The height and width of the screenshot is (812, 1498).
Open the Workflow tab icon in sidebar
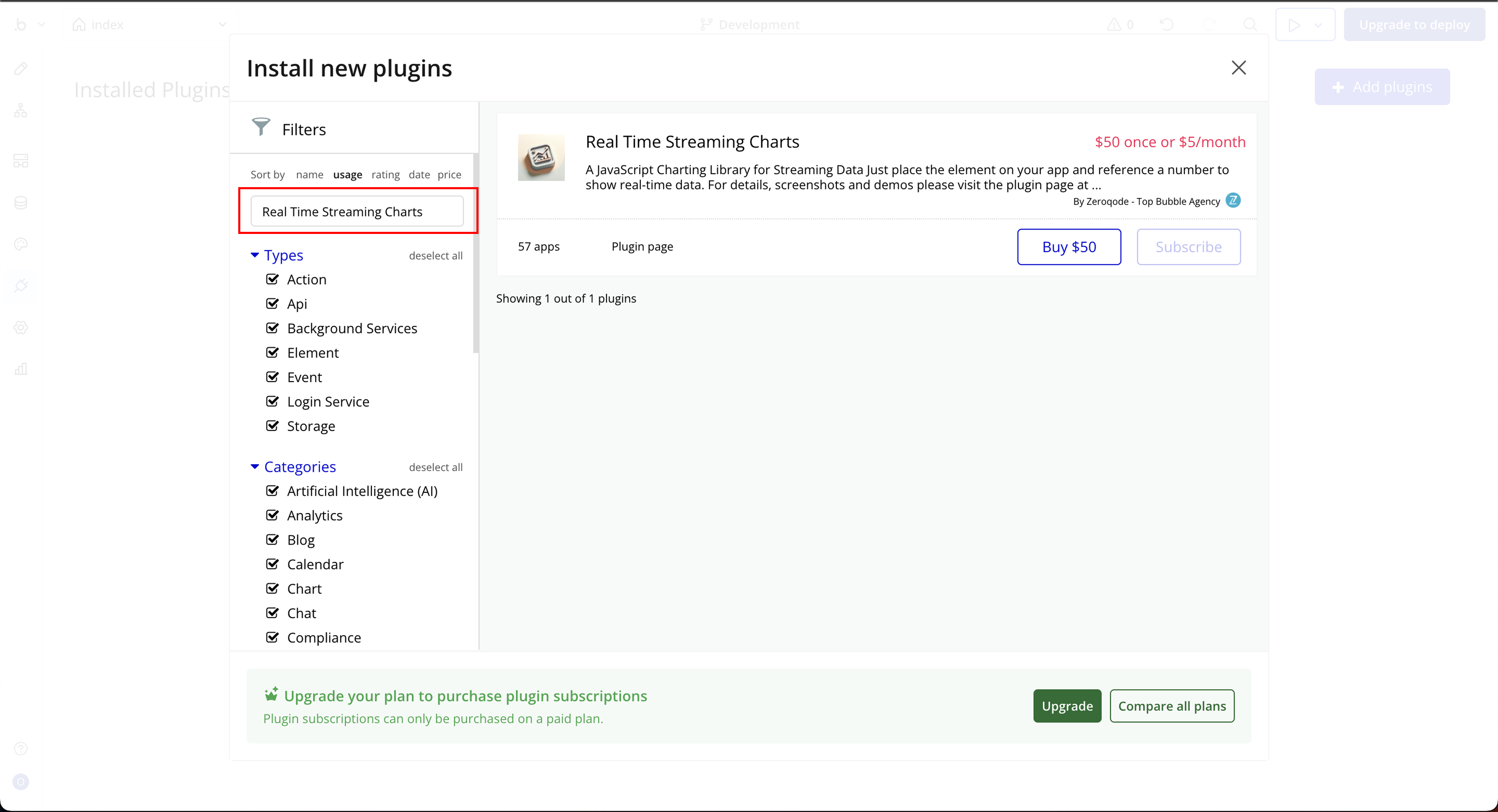pyautogui.click(x=21, y=111)
